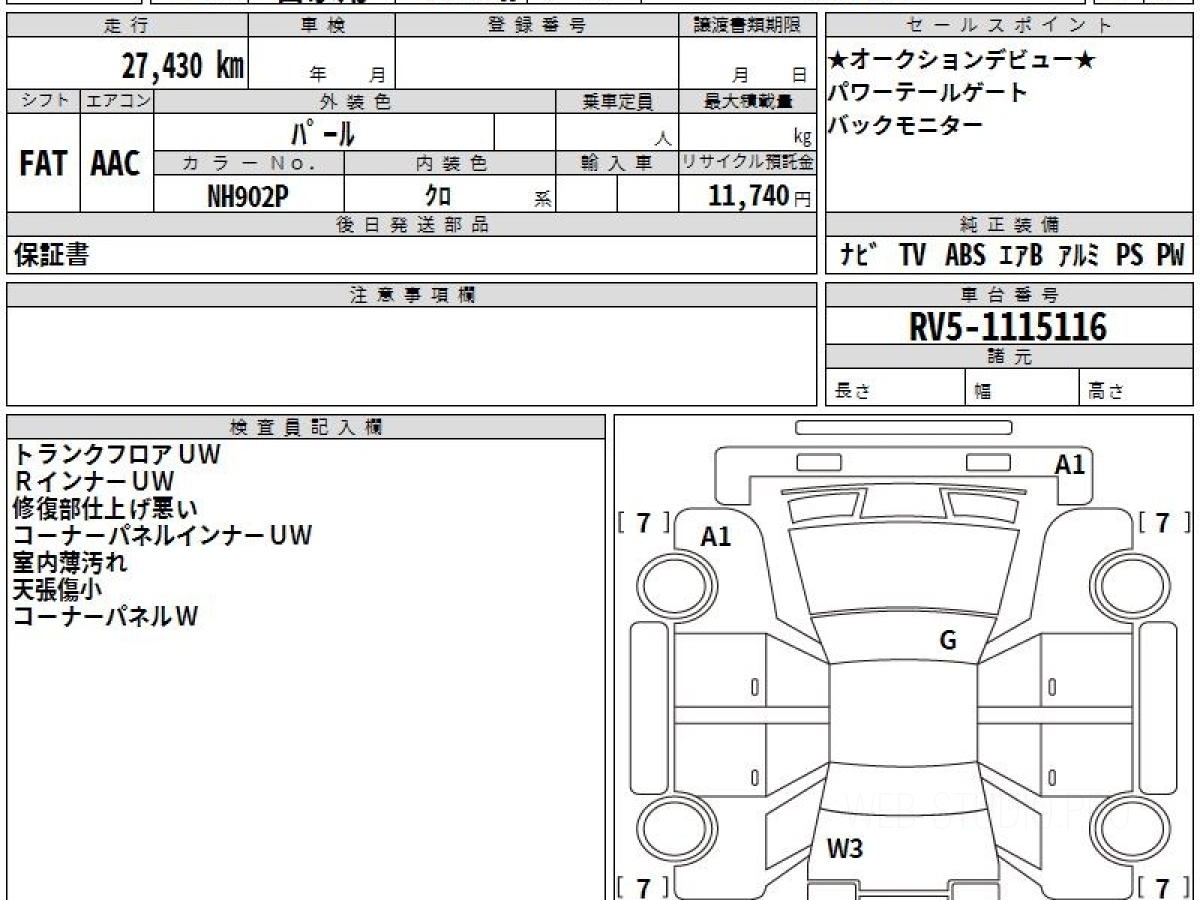Click the 譲渡書類期限 header
The image size is (1200, 900).
747,26
